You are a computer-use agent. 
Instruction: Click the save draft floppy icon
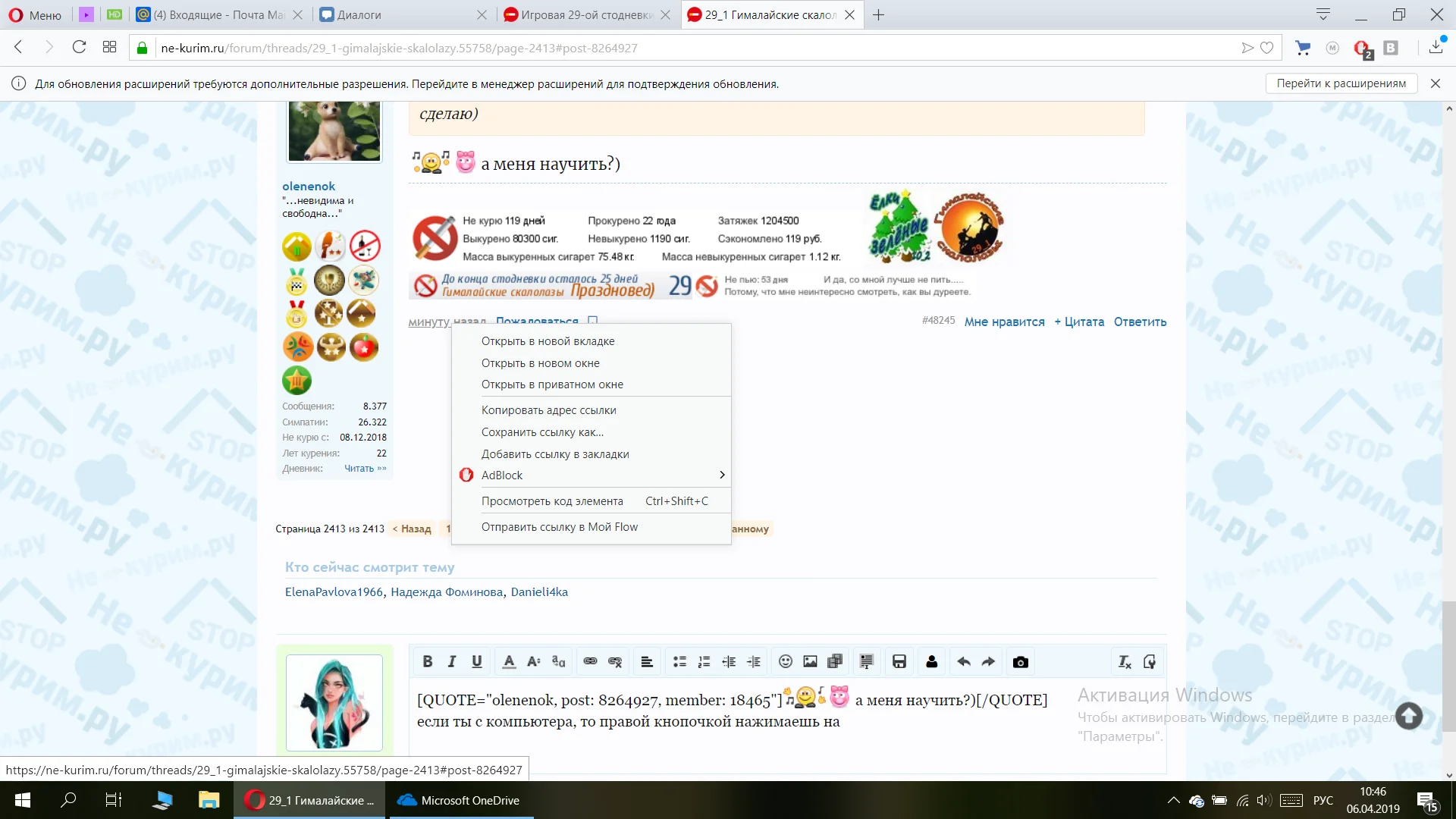point(899,662)
